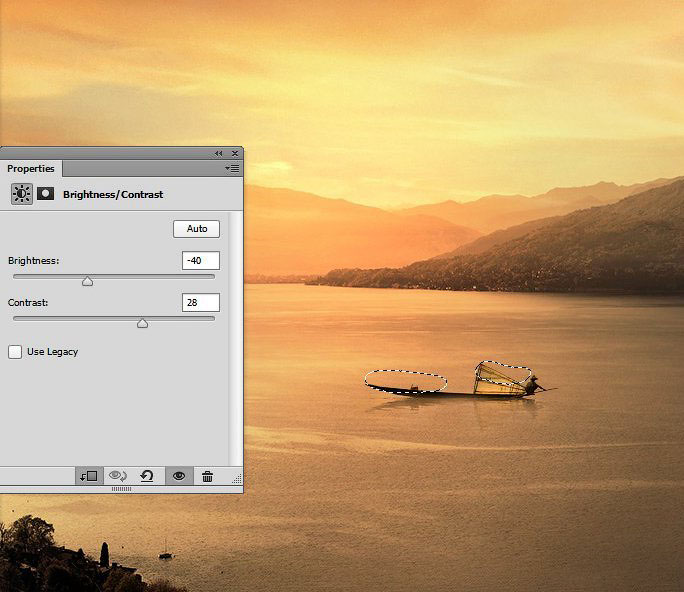This screenshot has height=592, width=684.
Task: Click the Auto button
Action: 196,229
